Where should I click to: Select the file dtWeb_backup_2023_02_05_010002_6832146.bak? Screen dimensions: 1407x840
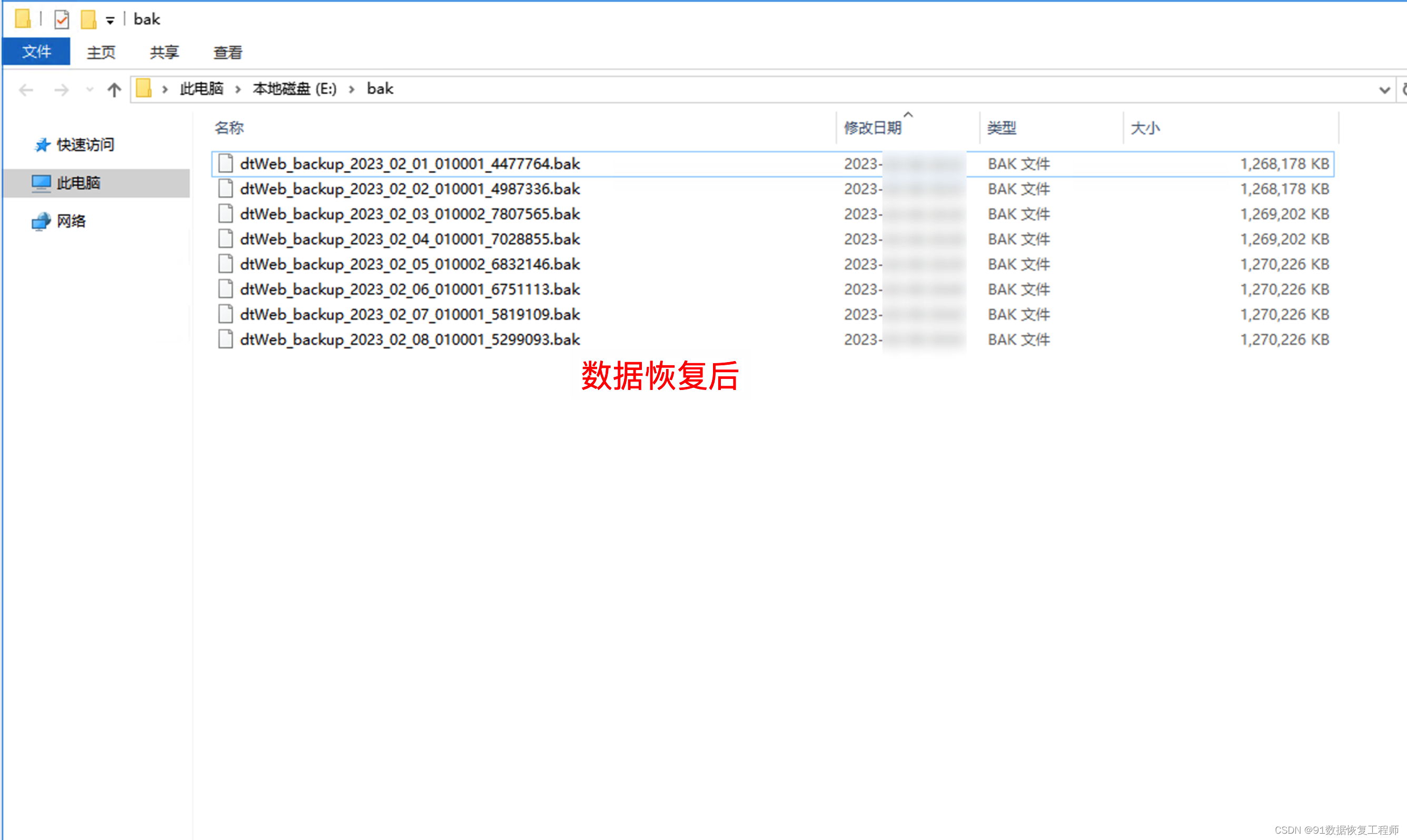coord(410,264)
